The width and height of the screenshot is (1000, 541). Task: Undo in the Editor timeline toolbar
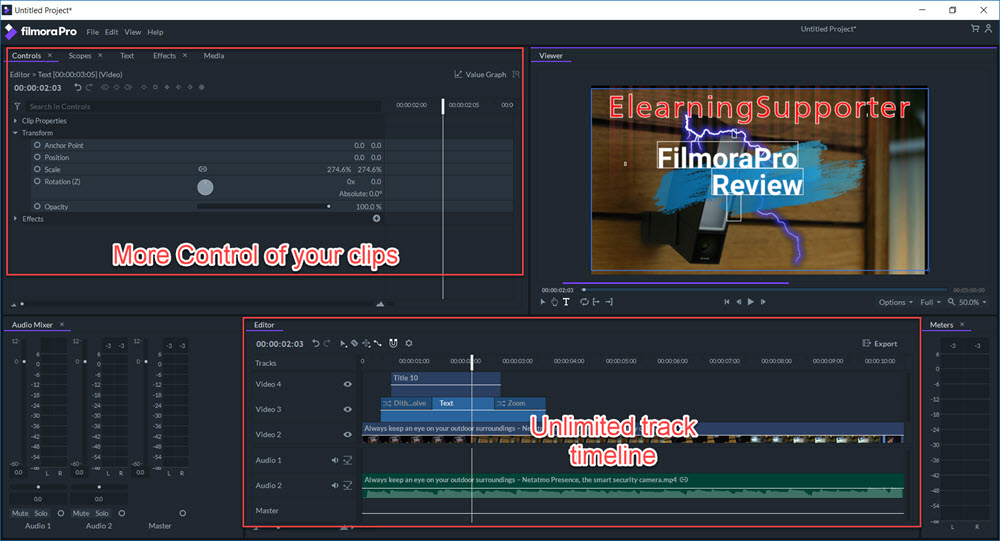pos(316,343)
